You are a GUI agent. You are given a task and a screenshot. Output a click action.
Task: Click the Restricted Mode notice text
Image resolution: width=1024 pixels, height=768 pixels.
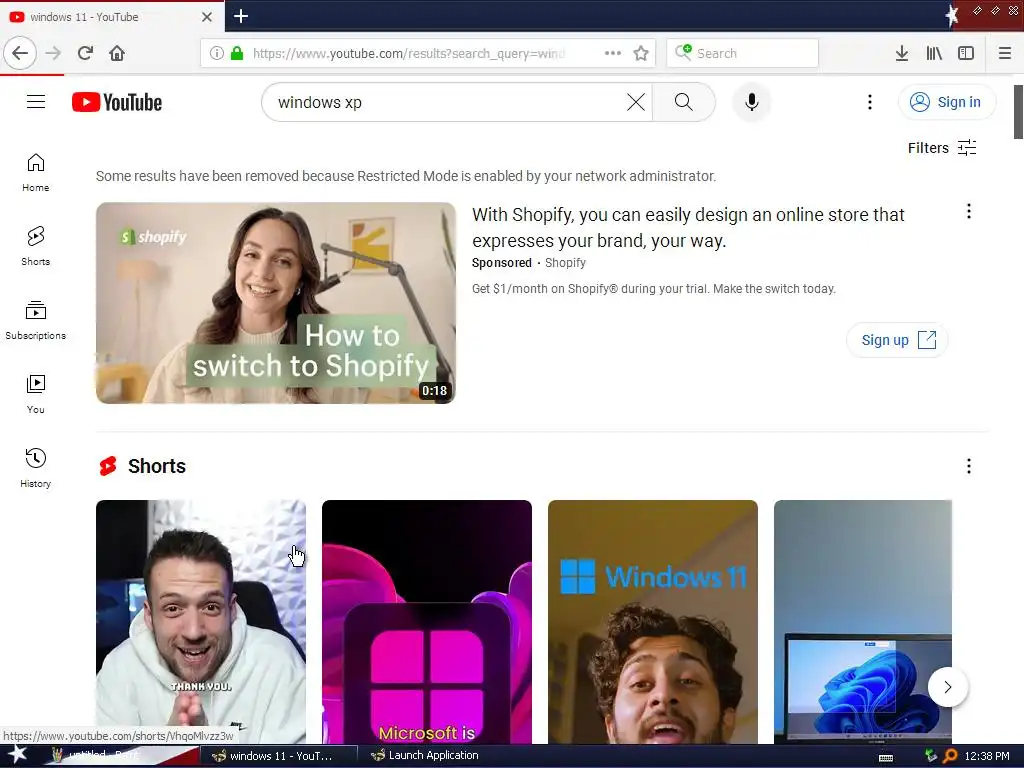pyautogui.click(x=406, y=176)
